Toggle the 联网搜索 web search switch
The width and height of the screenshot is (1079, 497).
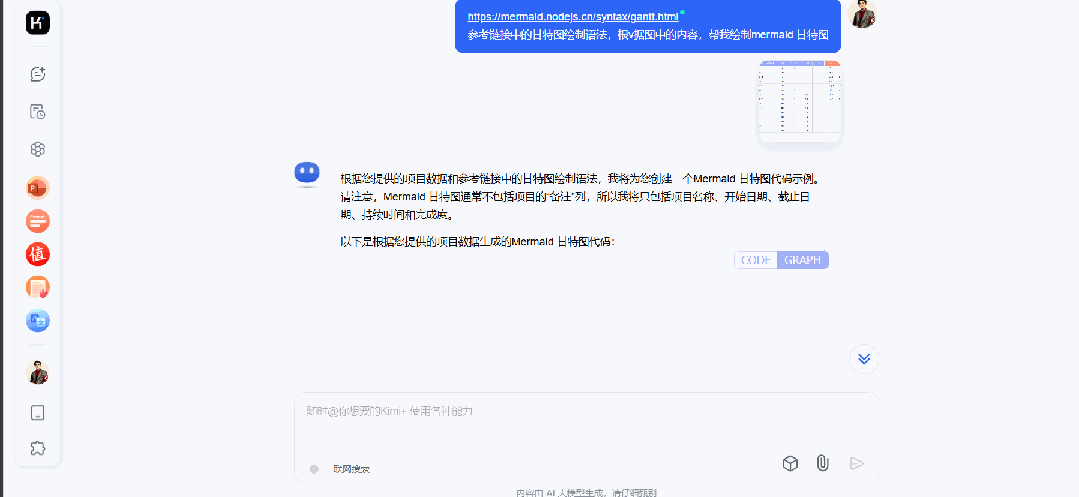click(x=314, y=469)
